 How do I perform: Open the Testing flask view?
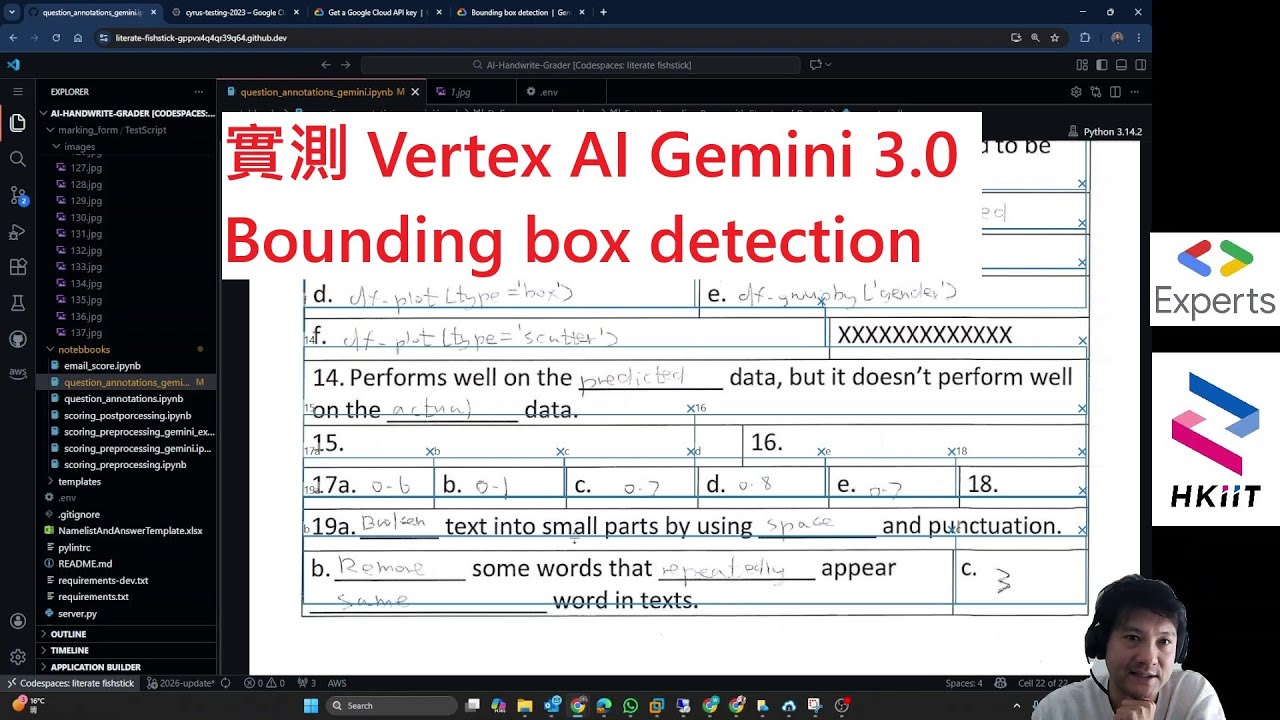pos(17,303)
